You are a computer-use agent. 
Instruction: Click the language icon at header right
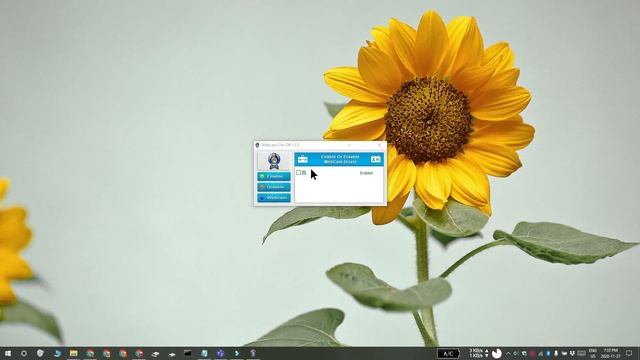tap(375, 159)
